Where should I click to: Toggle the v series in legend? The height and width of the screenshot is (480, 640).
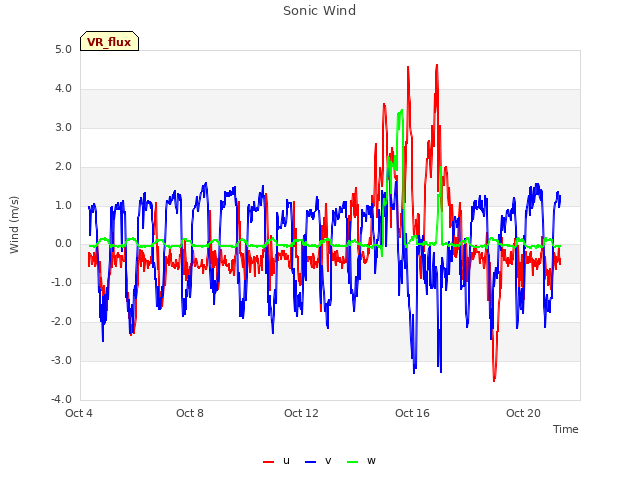(318, 461)
